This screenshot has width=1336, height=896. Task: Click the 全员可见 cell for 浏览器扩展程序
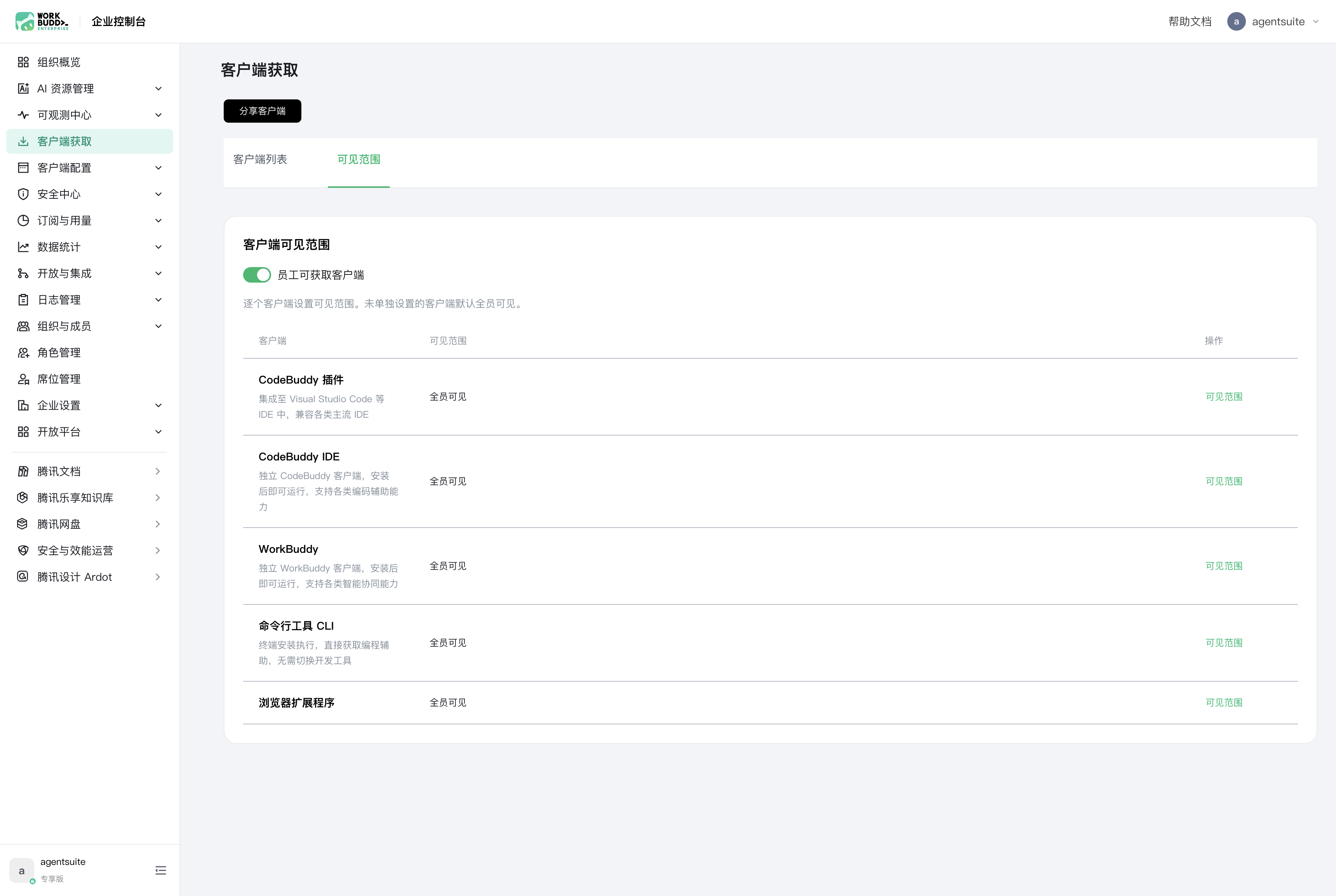pyautogui.click(x=448, y=702)
